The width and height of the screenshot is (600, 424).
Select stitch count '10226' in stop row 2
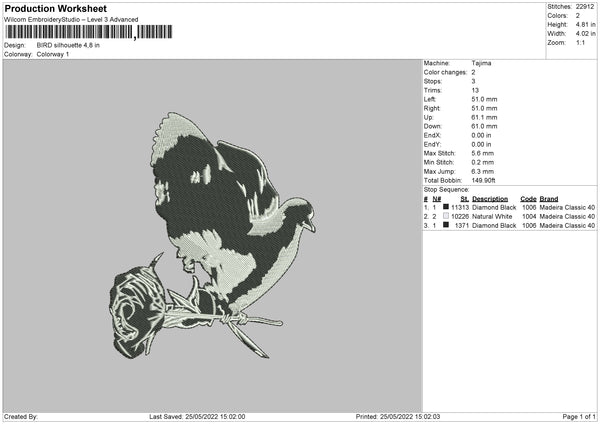pyautogui.click(x=460, y=217)
